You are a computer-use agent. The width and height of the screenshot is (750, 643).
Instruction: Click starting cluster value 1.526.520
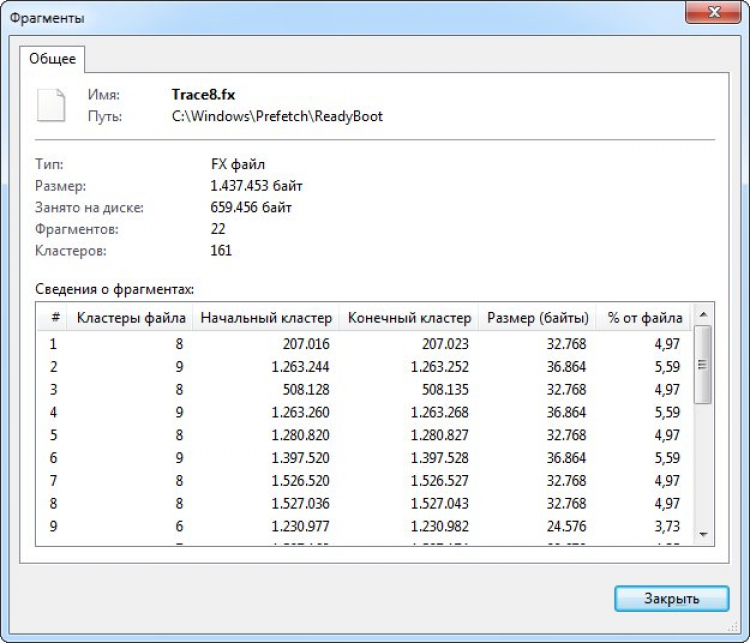(x=300, y=480)
